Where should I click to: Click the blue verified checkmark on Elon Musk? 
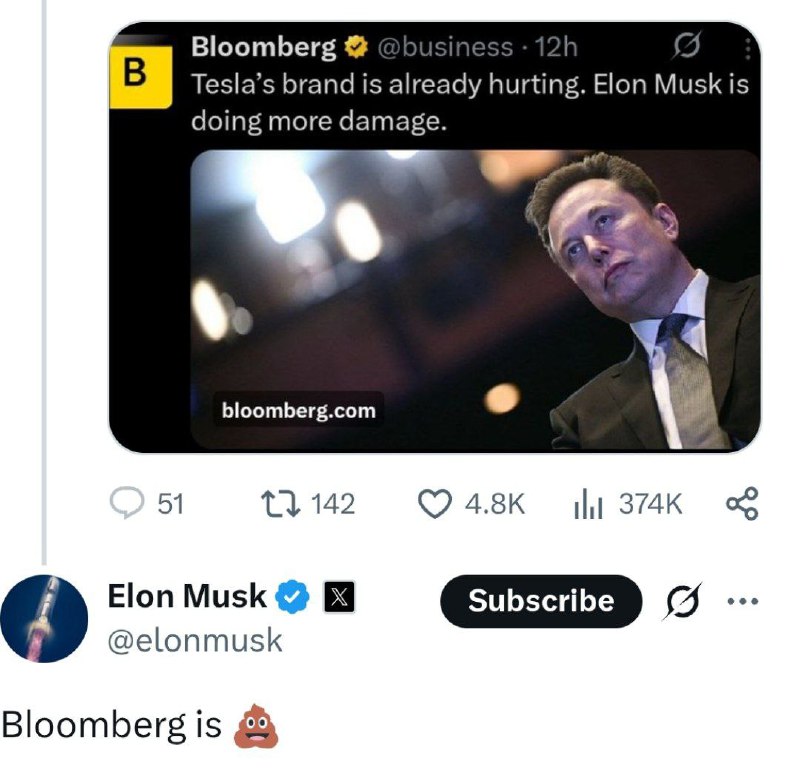[291, 595]
